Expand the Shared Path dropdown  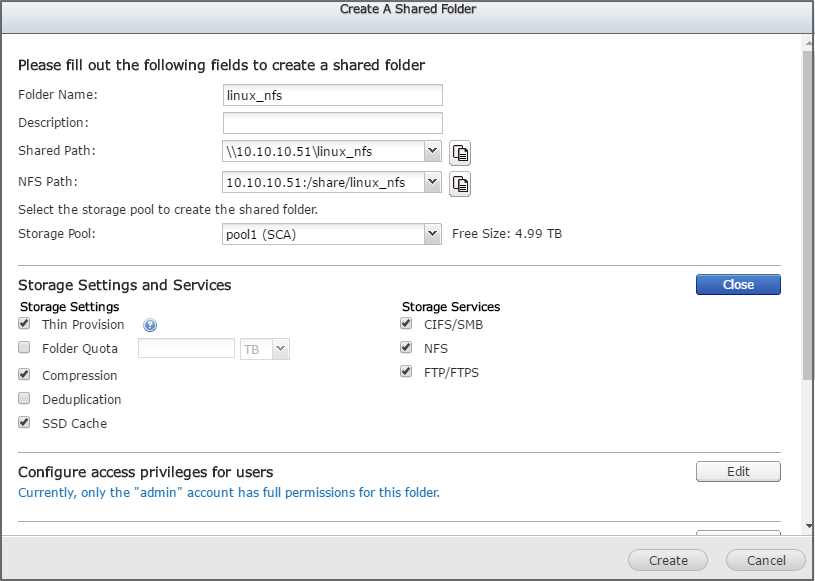click(432, 151)
